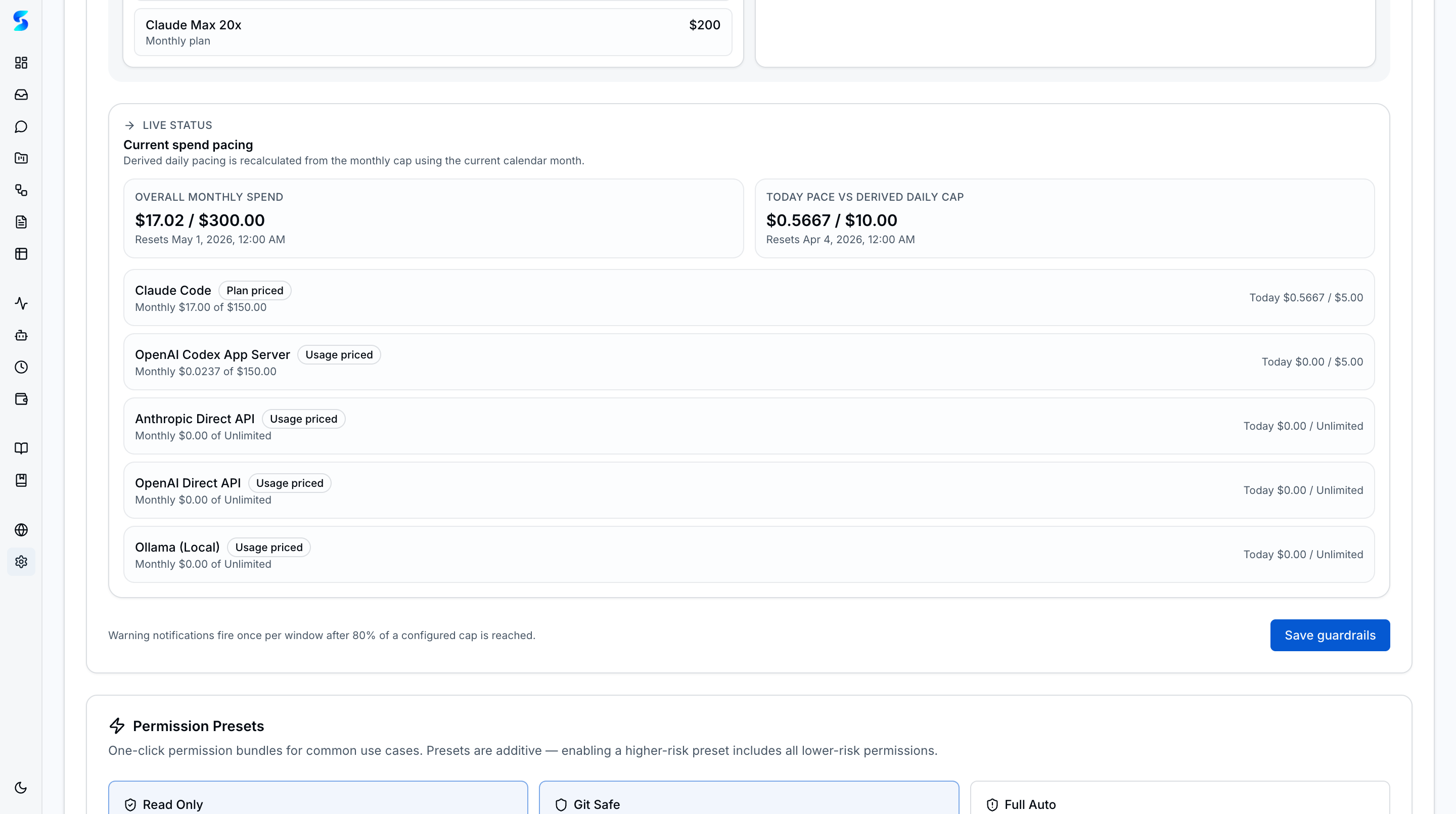Enable the Full Auto permission preset
This screenshot has height=814, width=1456.
coord(1179,804)
